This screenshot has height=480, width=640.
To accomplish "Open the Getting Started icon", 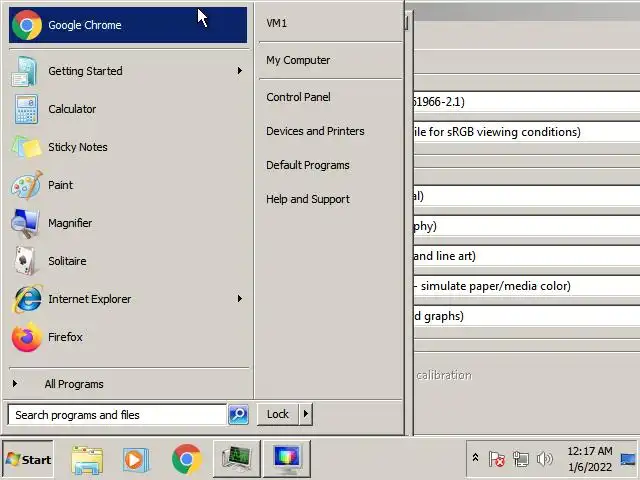I will click(24, 71).
